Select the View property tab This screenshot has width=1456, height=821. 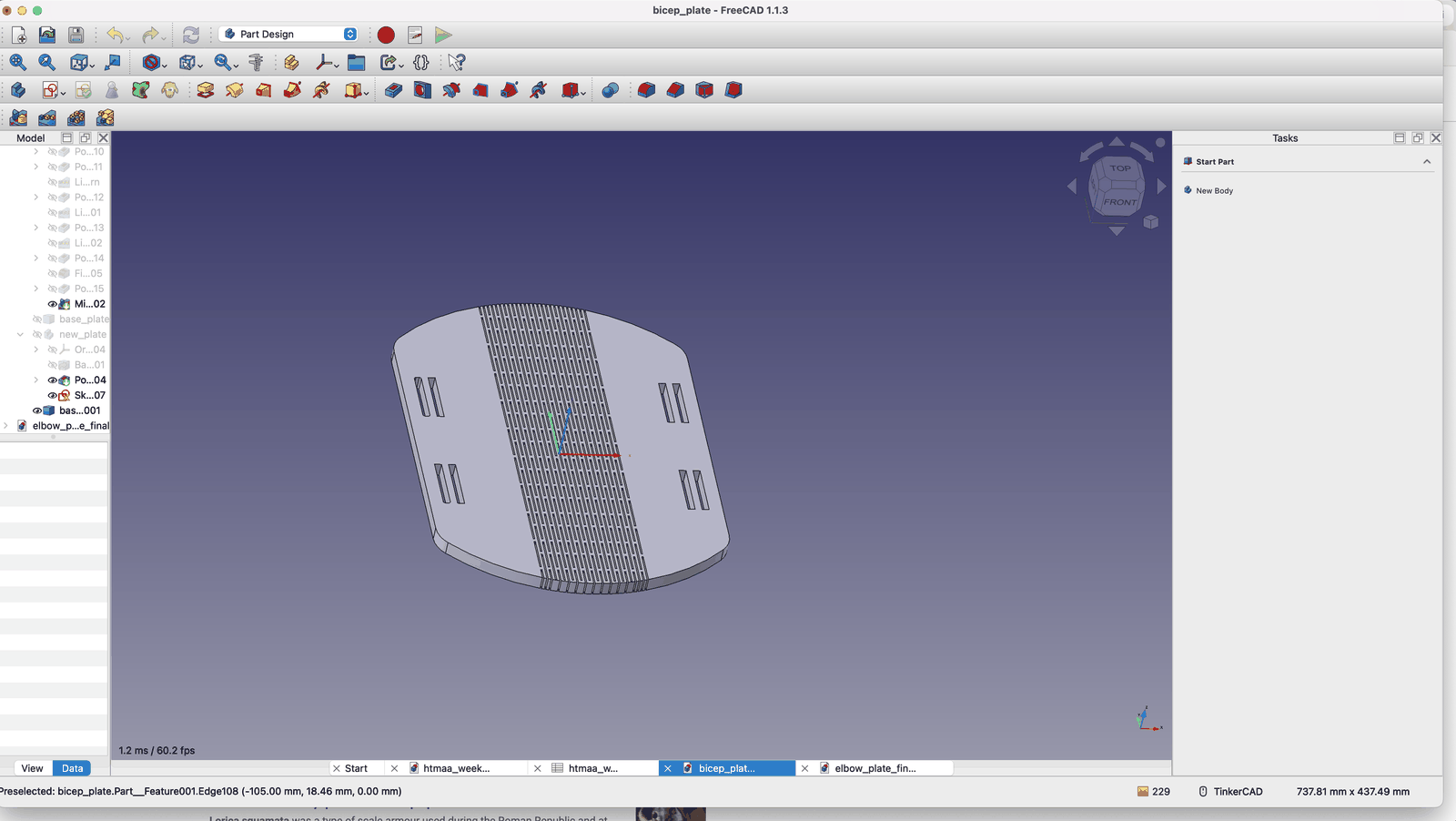click(x=32, y=768)
